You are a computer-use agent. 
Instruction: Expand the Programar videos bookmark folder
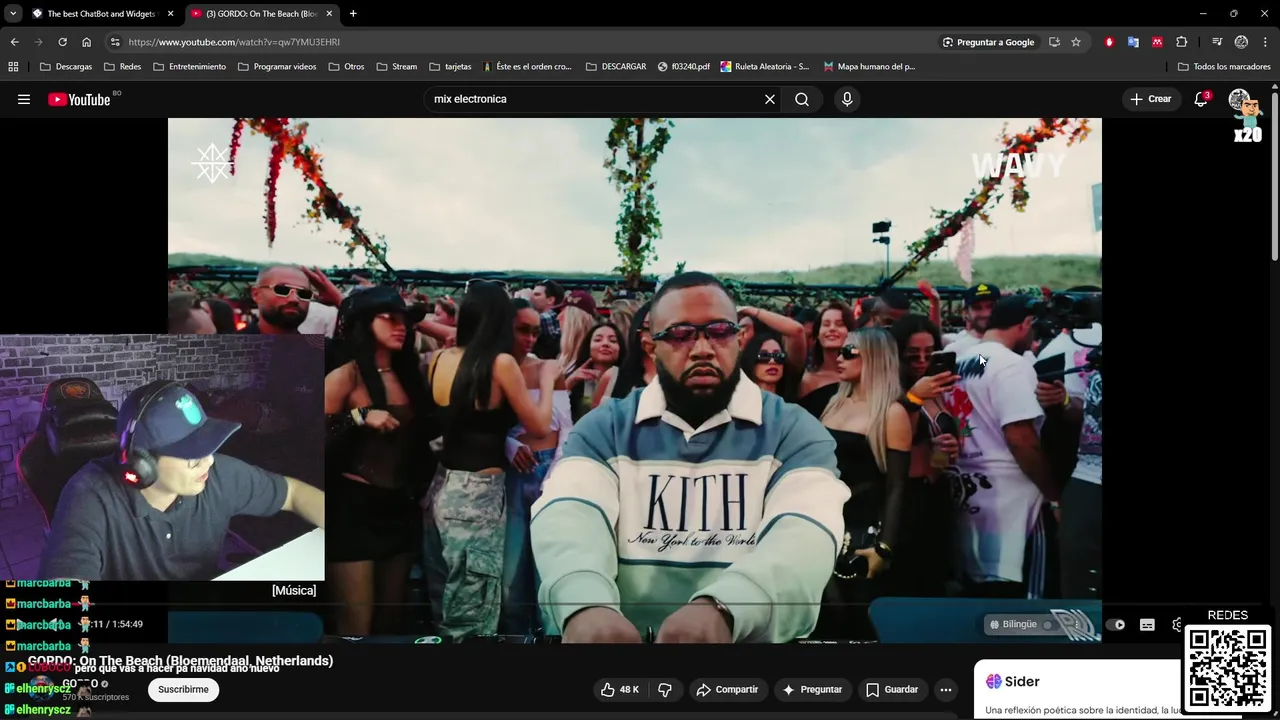tap(277, 67)
